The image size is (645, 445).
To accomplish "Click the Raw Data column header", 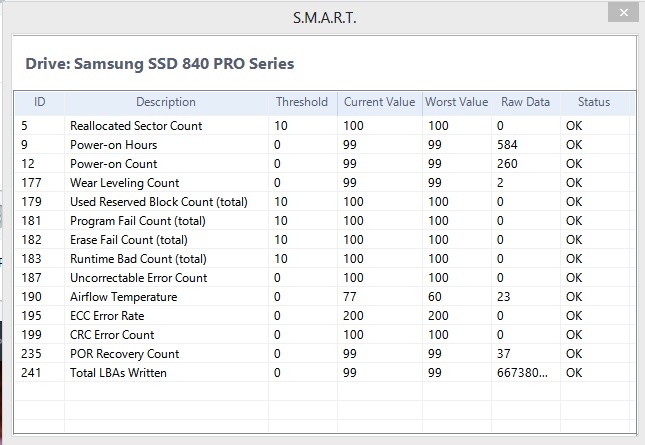I will pyautogui.click(x=525, y=102).
